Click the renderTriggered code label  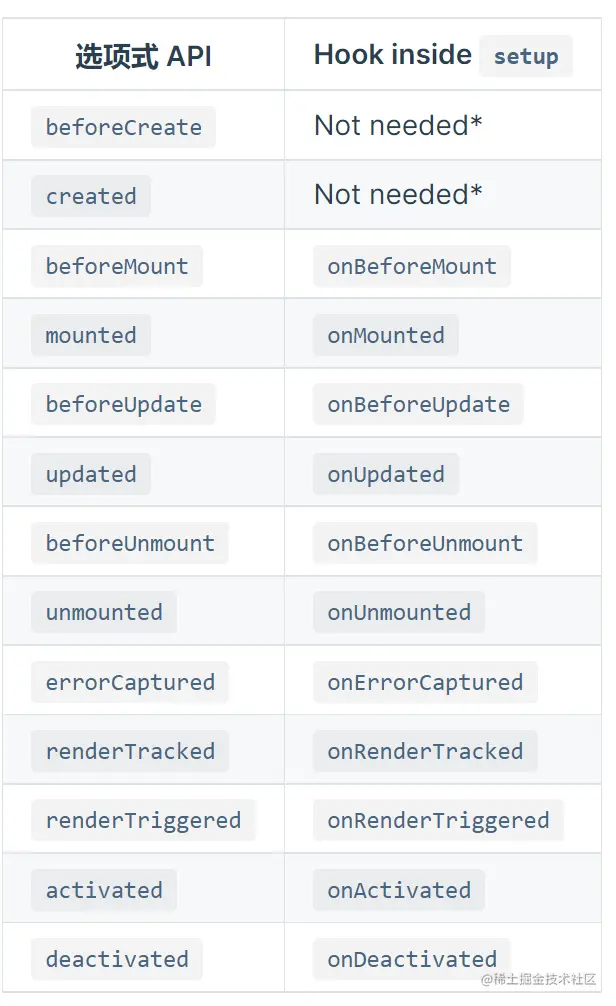(x=143, y=821)
